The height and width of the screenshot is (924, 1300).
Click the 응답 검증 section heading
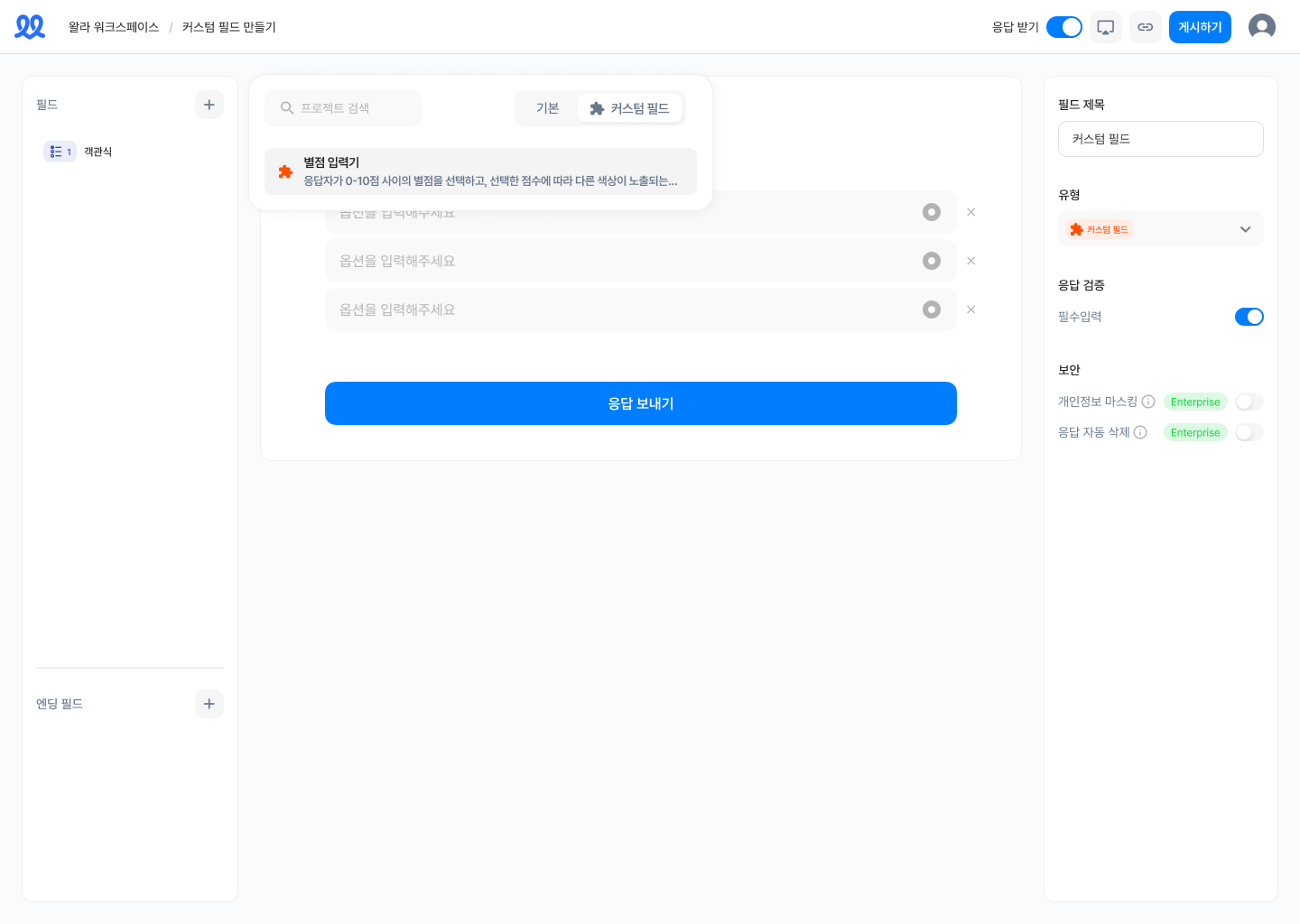click(1082, 285)
